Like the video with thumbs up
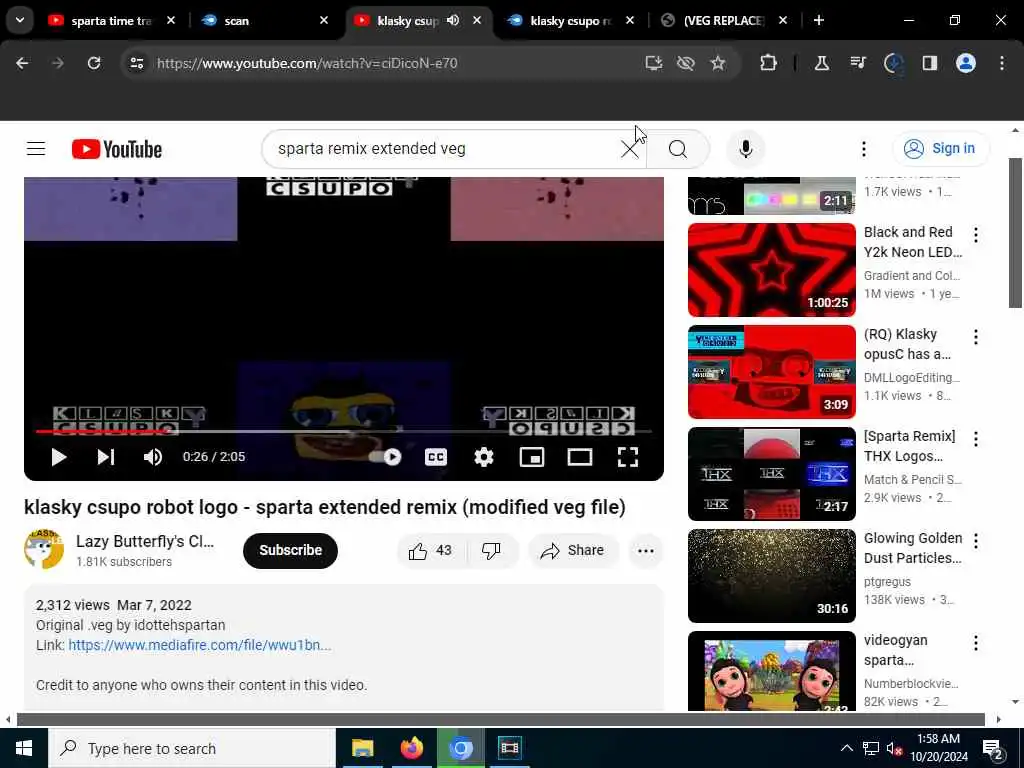The height and width of the screenshot is (768, 1024). (431, 551)
